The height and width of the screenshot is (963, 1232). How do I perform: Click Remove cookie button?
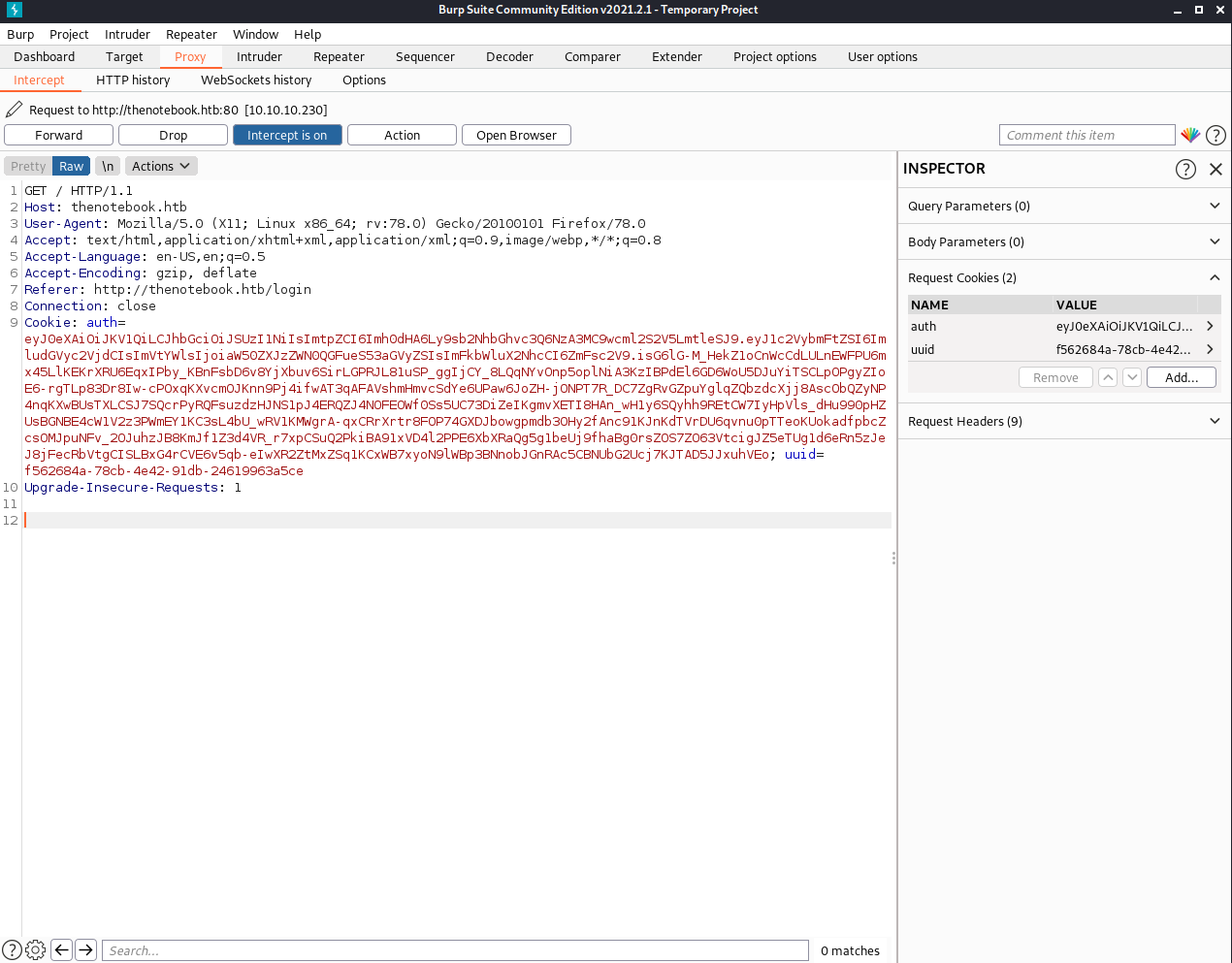point(1055,377)
